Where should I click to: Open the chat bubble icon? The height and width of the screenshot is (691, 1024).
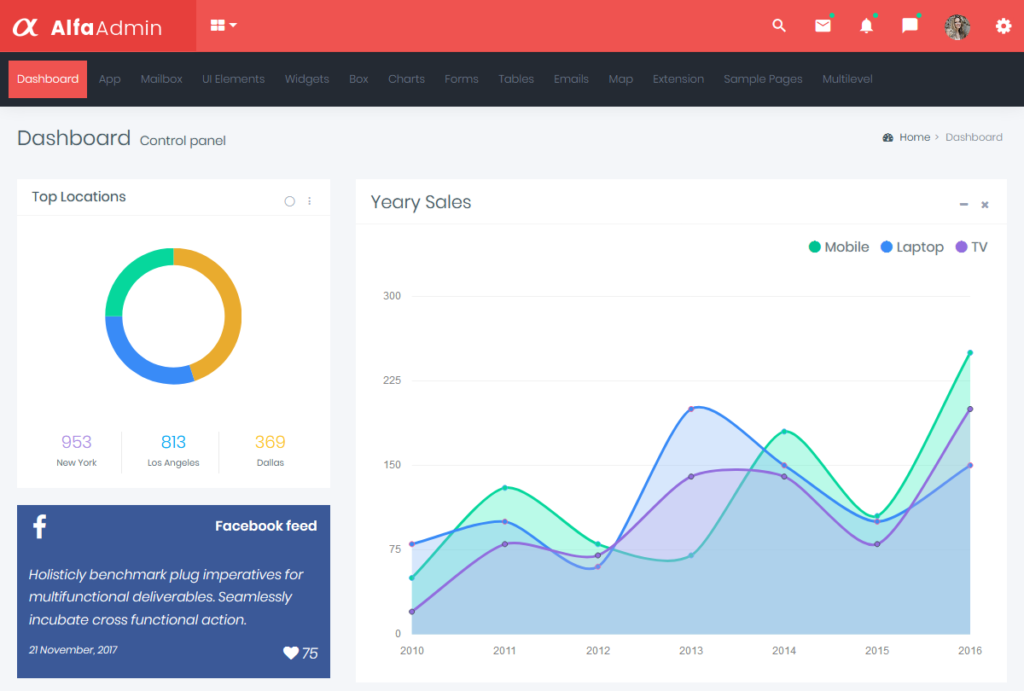909,26
